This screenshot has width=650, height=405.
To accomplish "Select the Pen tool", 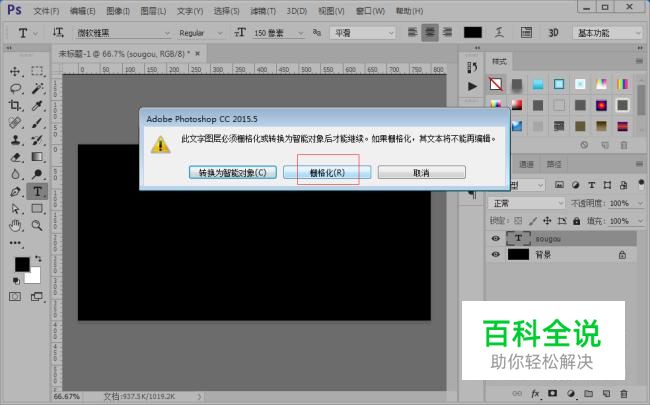I will click(15, 192).
